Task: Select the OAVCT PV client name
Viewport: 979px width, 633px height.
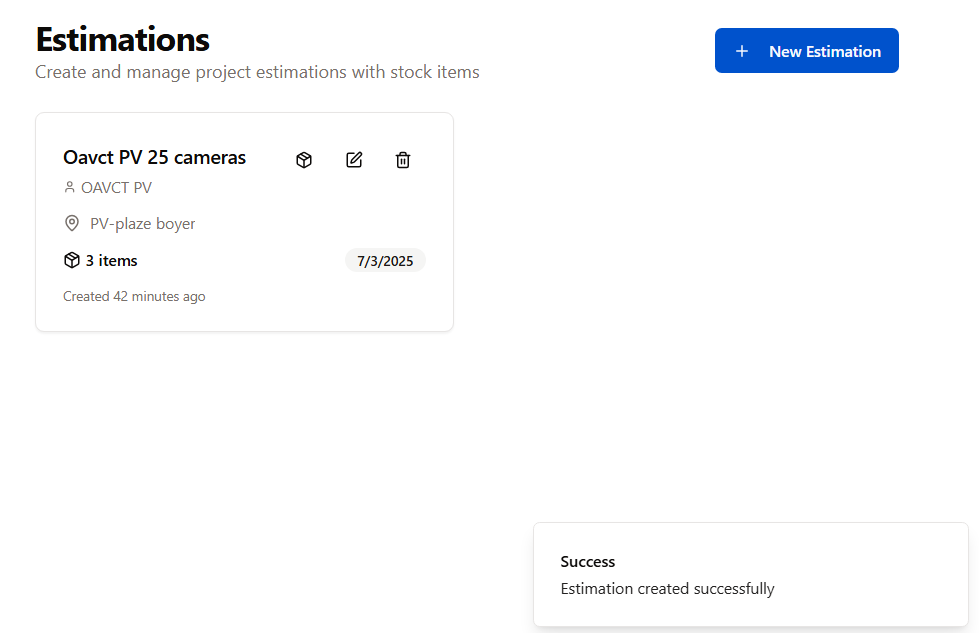Action: (x=116, y=187)
